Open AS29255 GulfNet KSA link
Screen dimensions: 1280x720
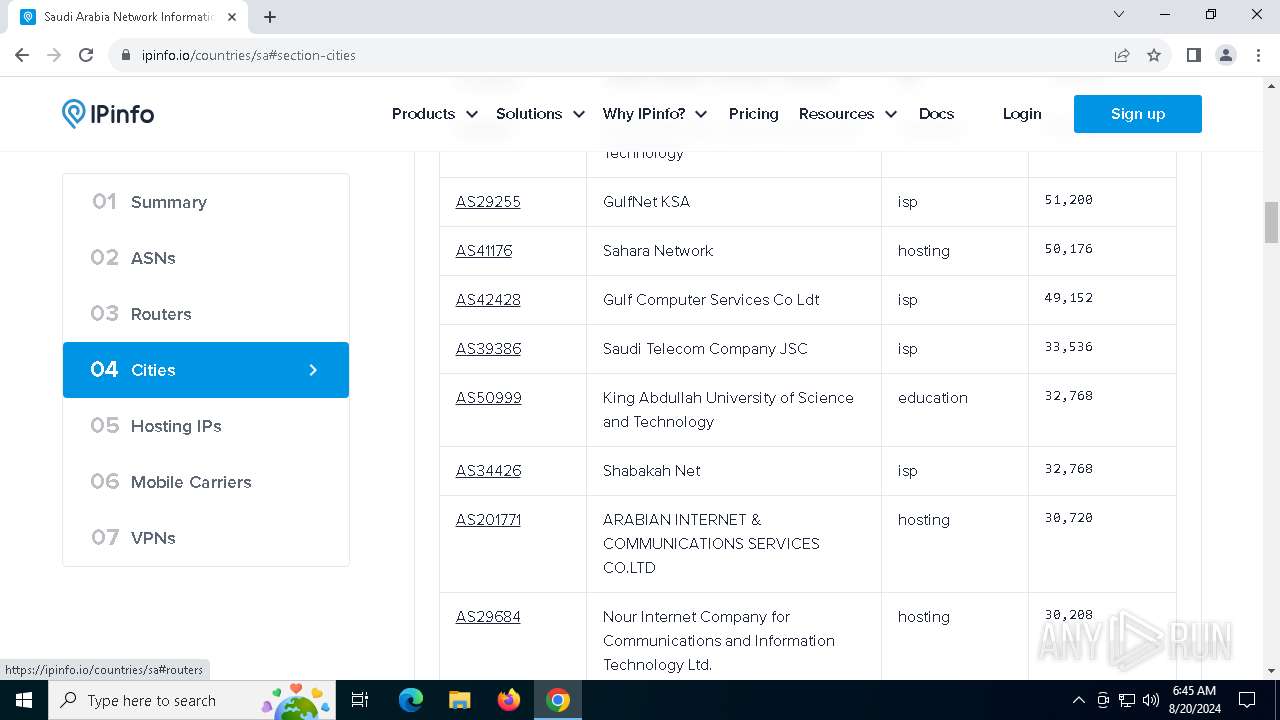pos(488,202)
